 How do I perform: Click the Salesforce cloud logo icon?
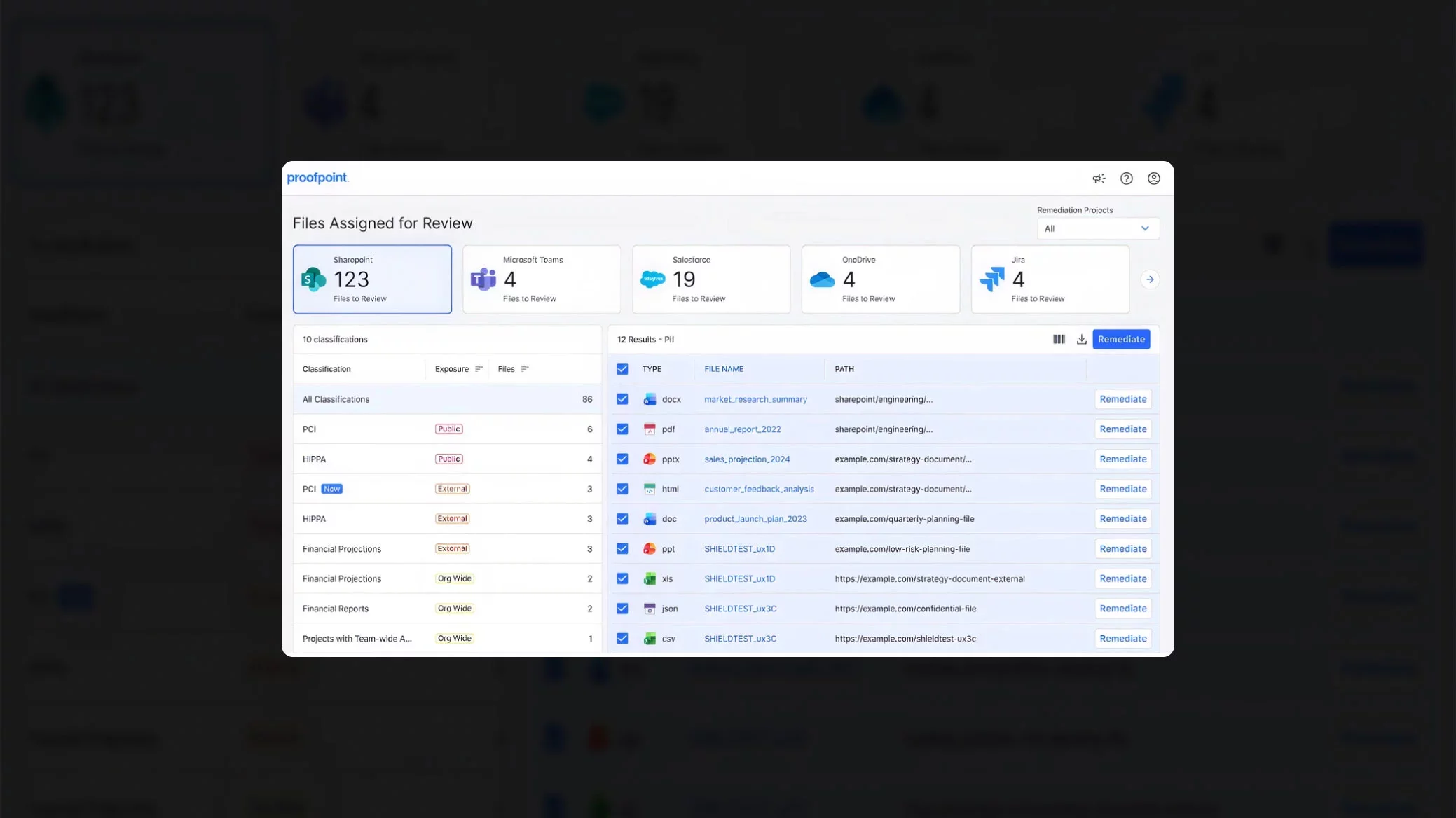(652, 279)
